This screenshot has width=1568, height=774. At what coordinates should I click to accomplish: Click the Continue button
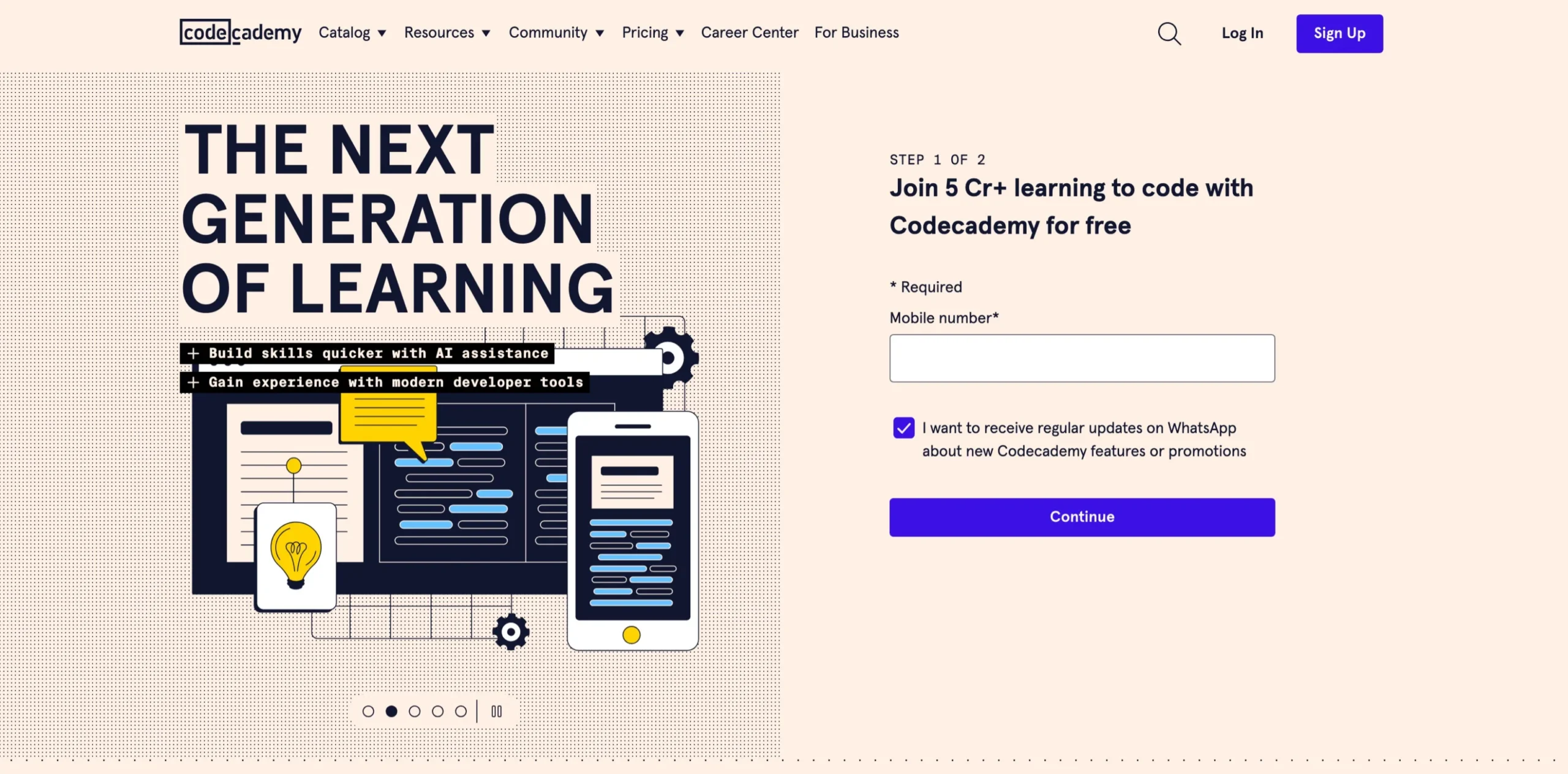1082,517
